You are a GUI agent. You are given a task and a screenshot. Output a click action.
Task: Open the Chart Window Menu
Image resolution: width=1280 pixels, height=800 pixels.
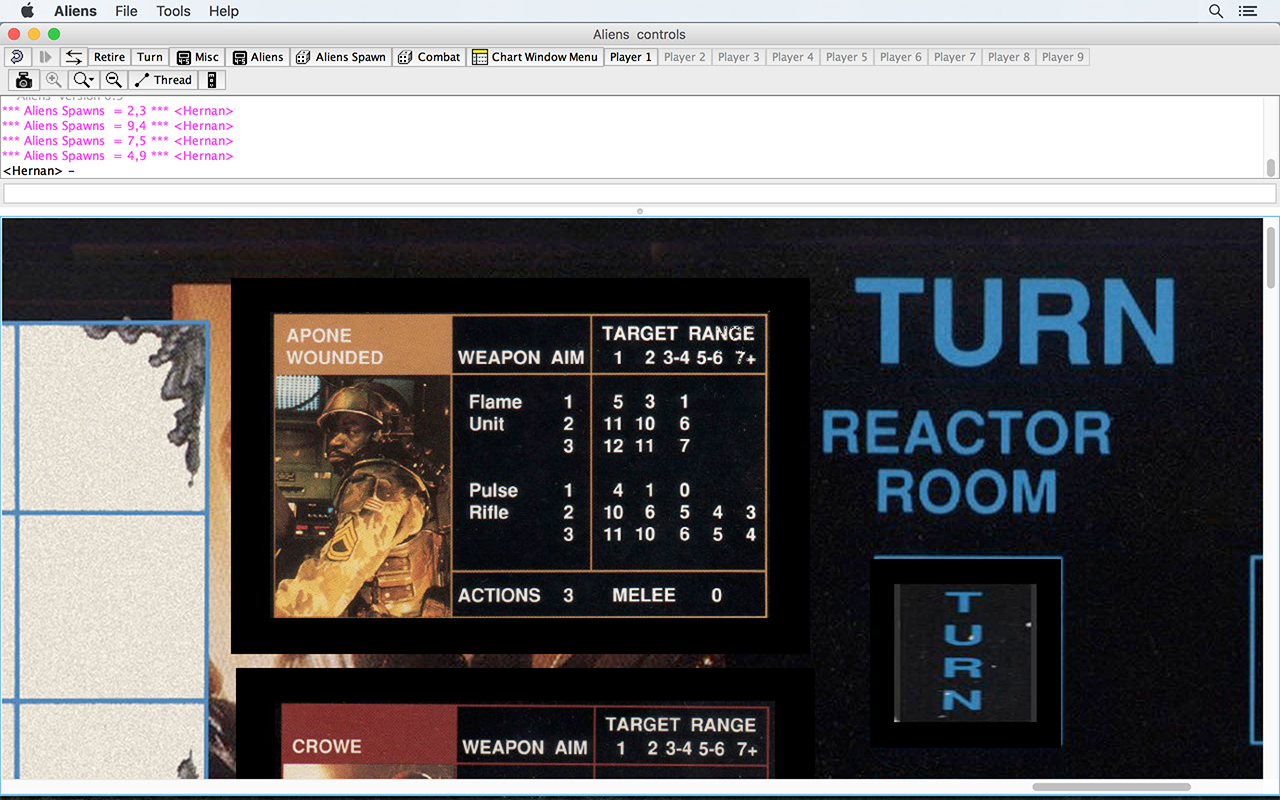[535, 57]
